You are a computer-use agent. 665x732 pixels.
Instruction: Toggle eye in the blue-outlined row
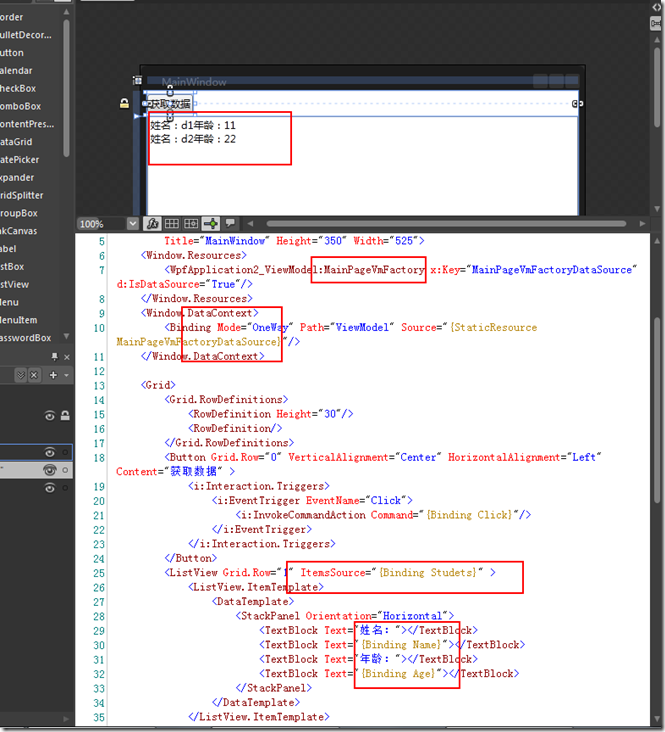point(50,452)
